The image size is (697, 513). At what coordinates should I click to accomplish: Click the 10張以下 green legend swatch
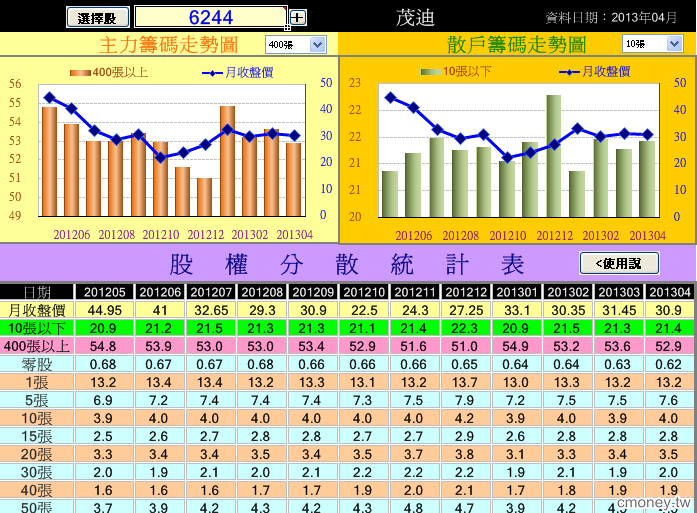(x=431, y=72)
